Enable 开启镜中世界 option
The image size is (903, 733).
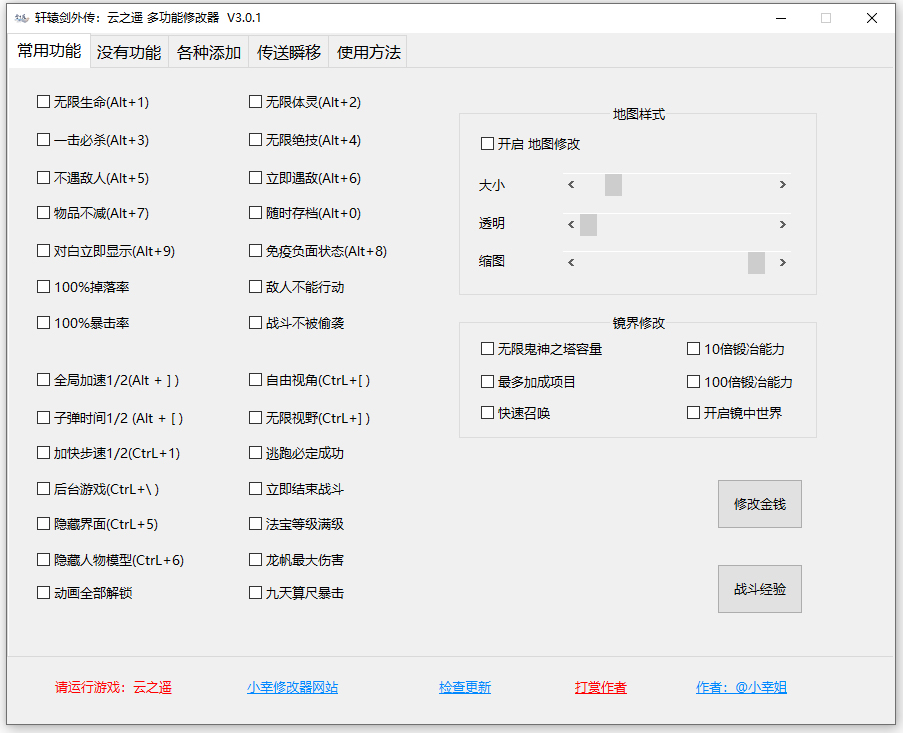click(x=693, y=412)
